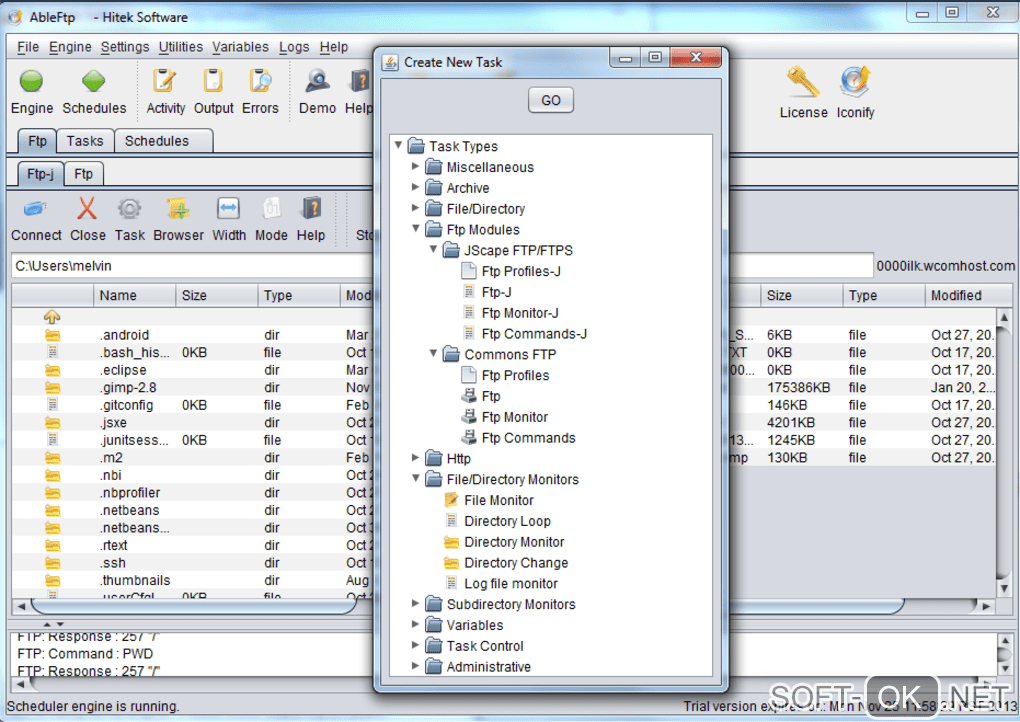1020x722 pixels.
Task: Expand the Archive folder
Action: pyautogui.click(x=416, y=187)
